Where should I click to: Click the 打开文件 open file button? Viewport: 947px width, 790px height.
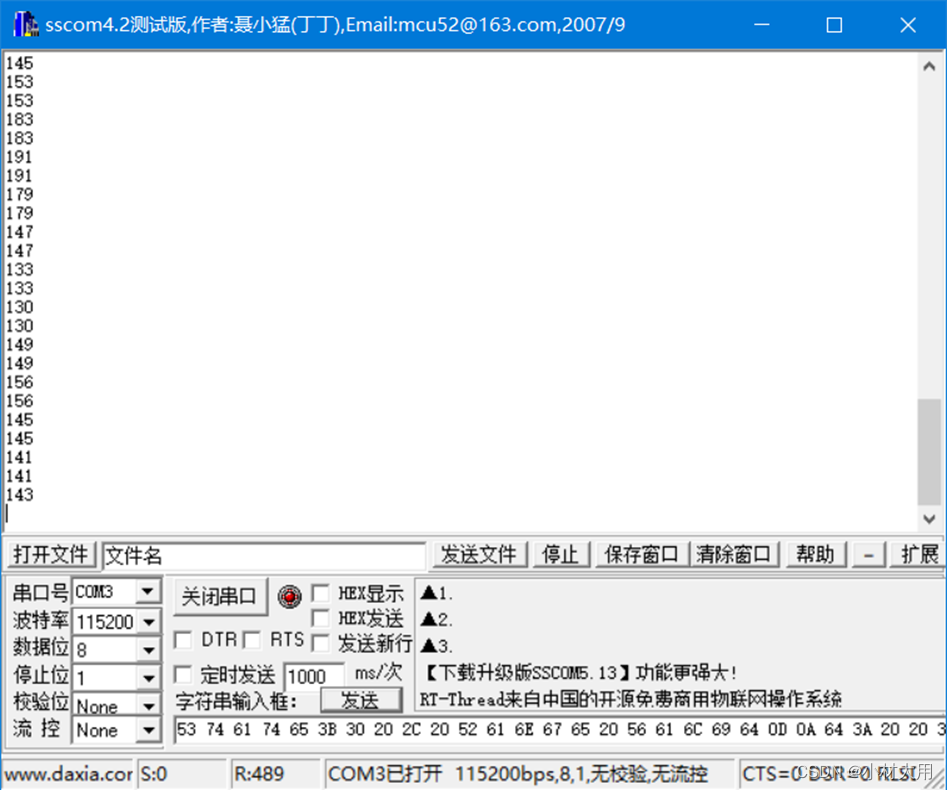[x=51, y=554]
